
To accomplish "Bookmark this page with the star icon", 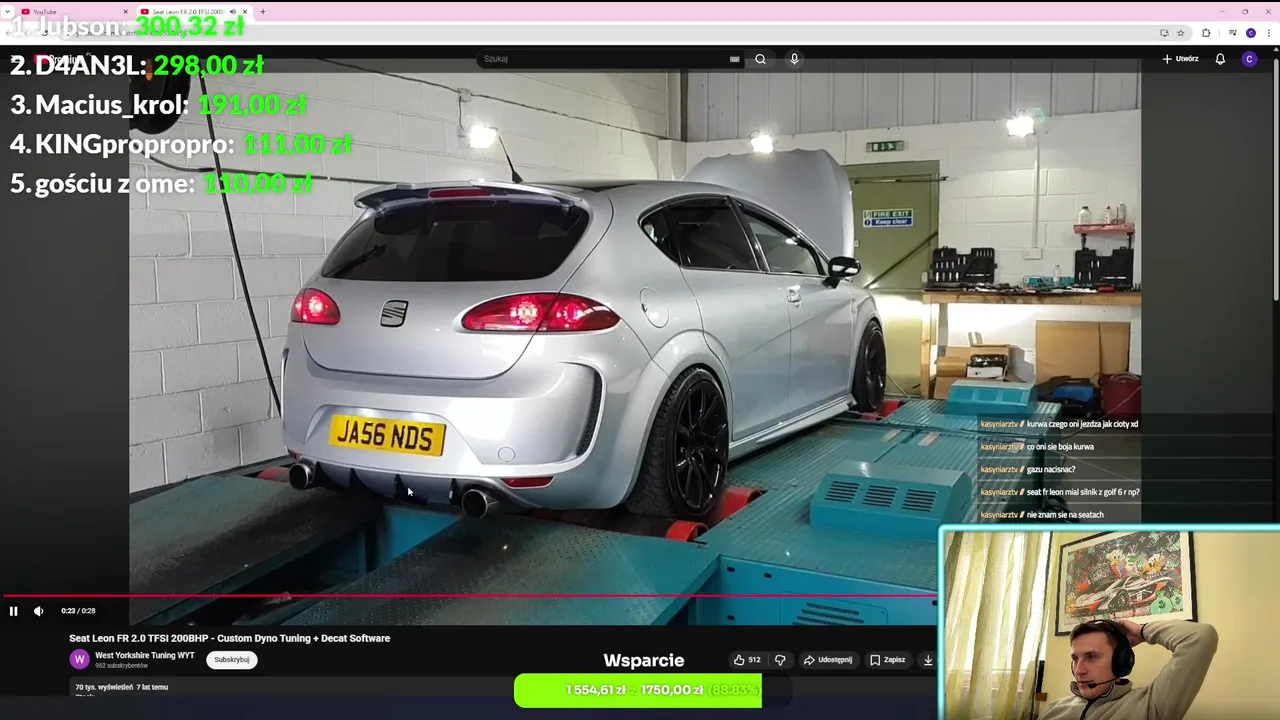I will pos(1180,33).
